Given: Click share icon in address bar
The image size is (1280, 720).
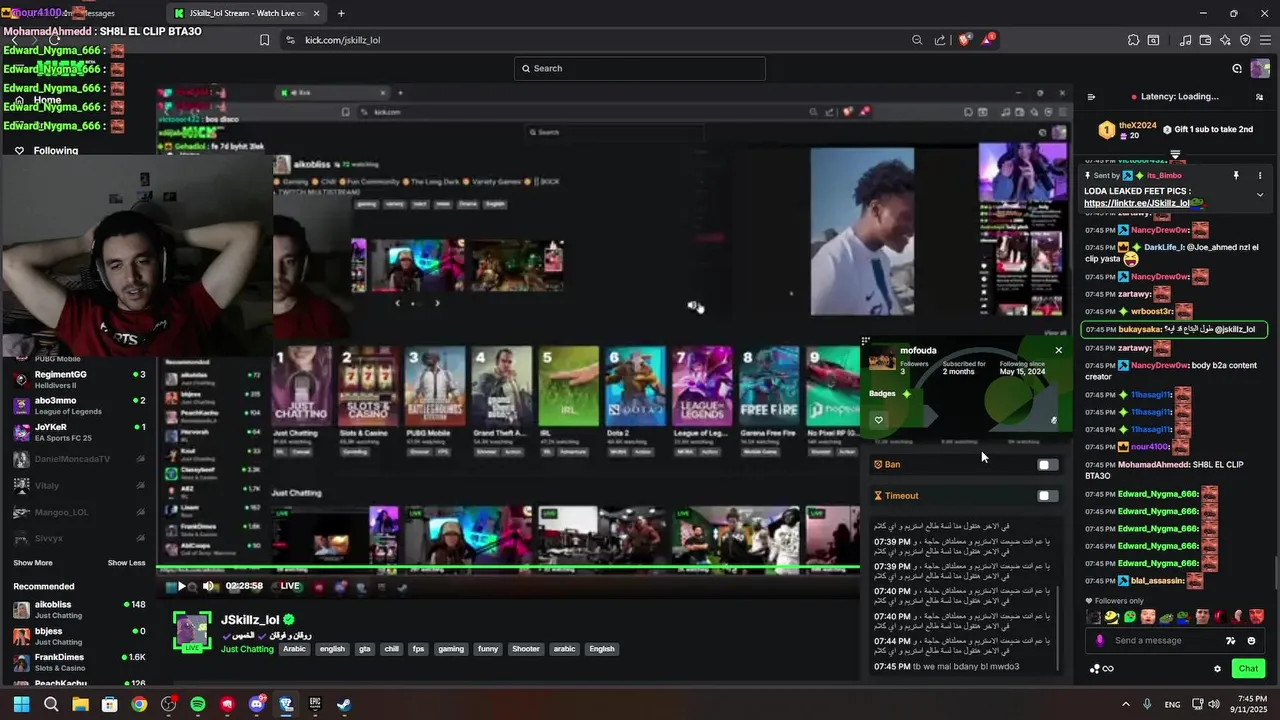Looking at the screenshot, I should pos(940,40).
